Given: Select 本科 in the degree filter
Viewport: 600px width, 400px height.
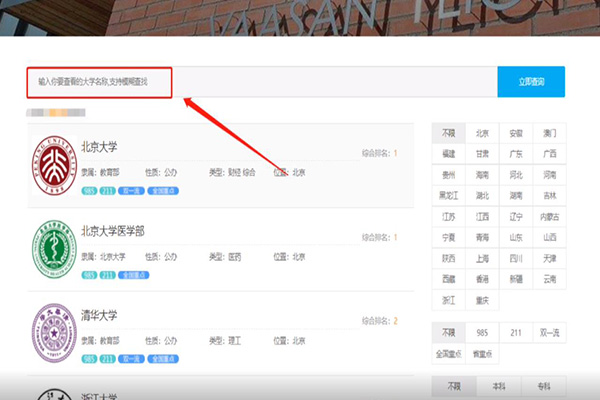Looking at the screenshot, I should pyautogui.click(x=499, y=387).
